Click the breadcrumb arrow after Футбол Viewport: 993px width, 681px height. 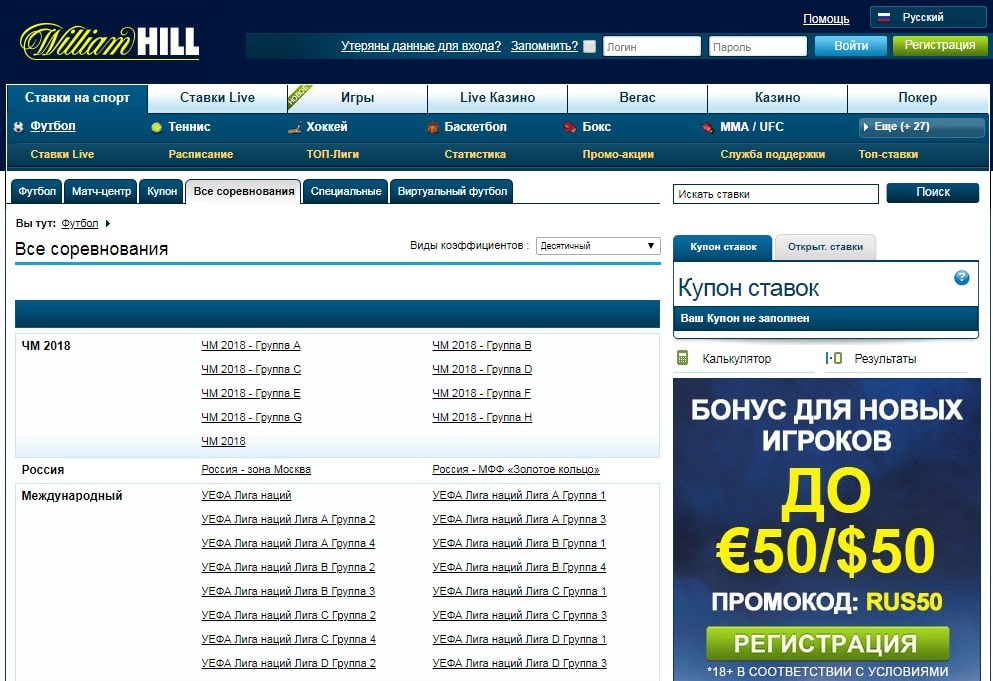point(108,224)
